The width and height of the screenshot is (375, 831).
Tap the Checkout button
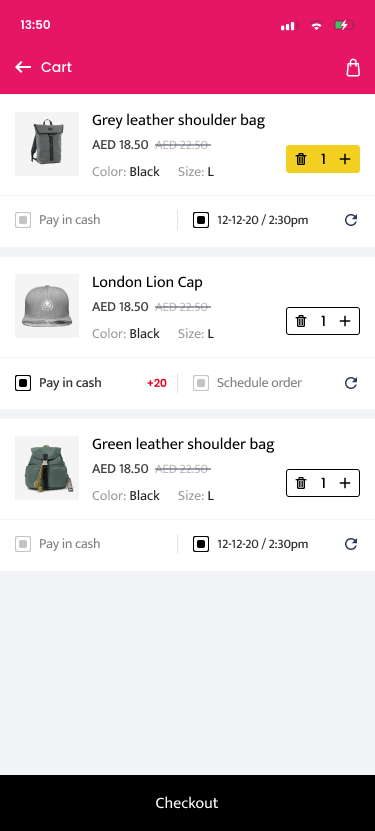(x=188, y=803)
